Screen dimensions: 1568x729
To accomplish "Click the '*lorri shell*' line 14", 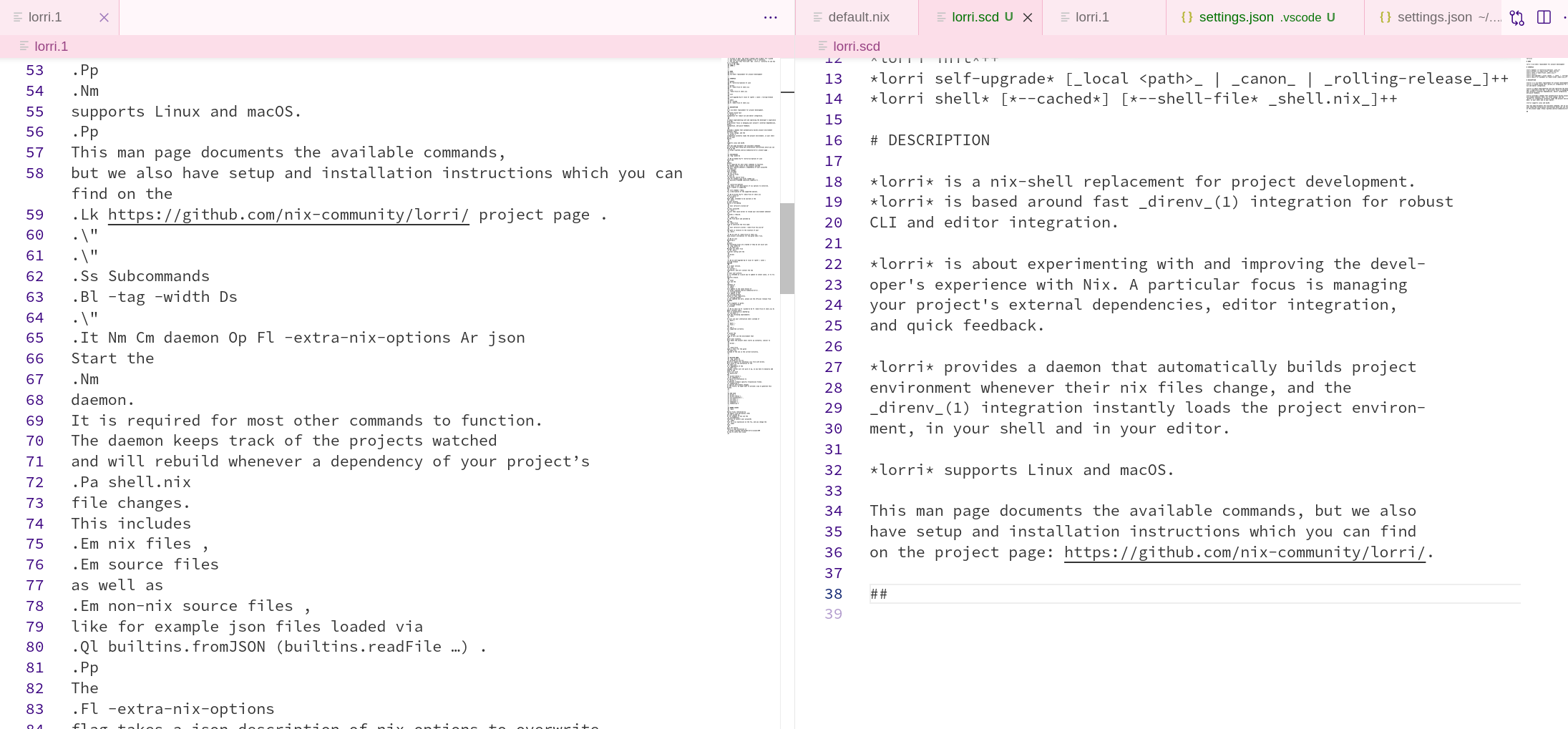I will coord(1133,99).
